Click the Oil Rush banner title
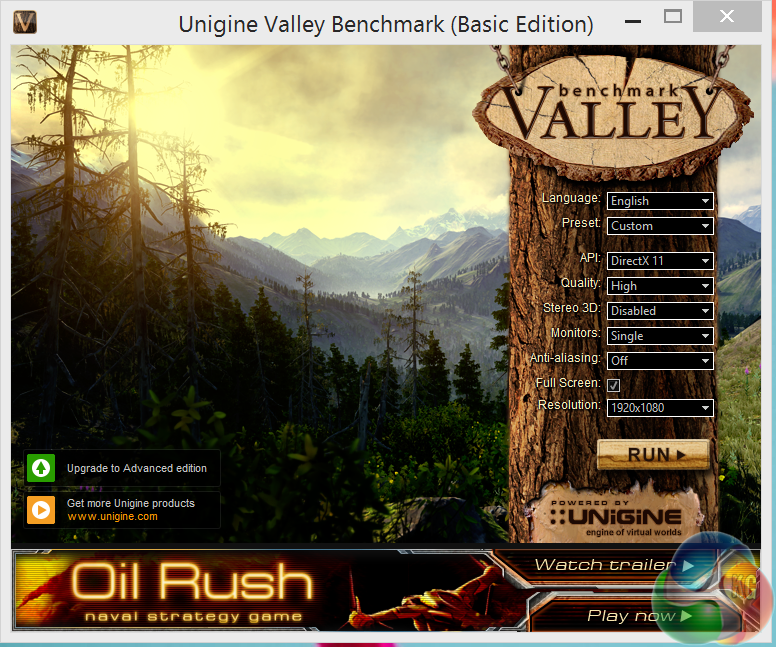 coord(193,581)
